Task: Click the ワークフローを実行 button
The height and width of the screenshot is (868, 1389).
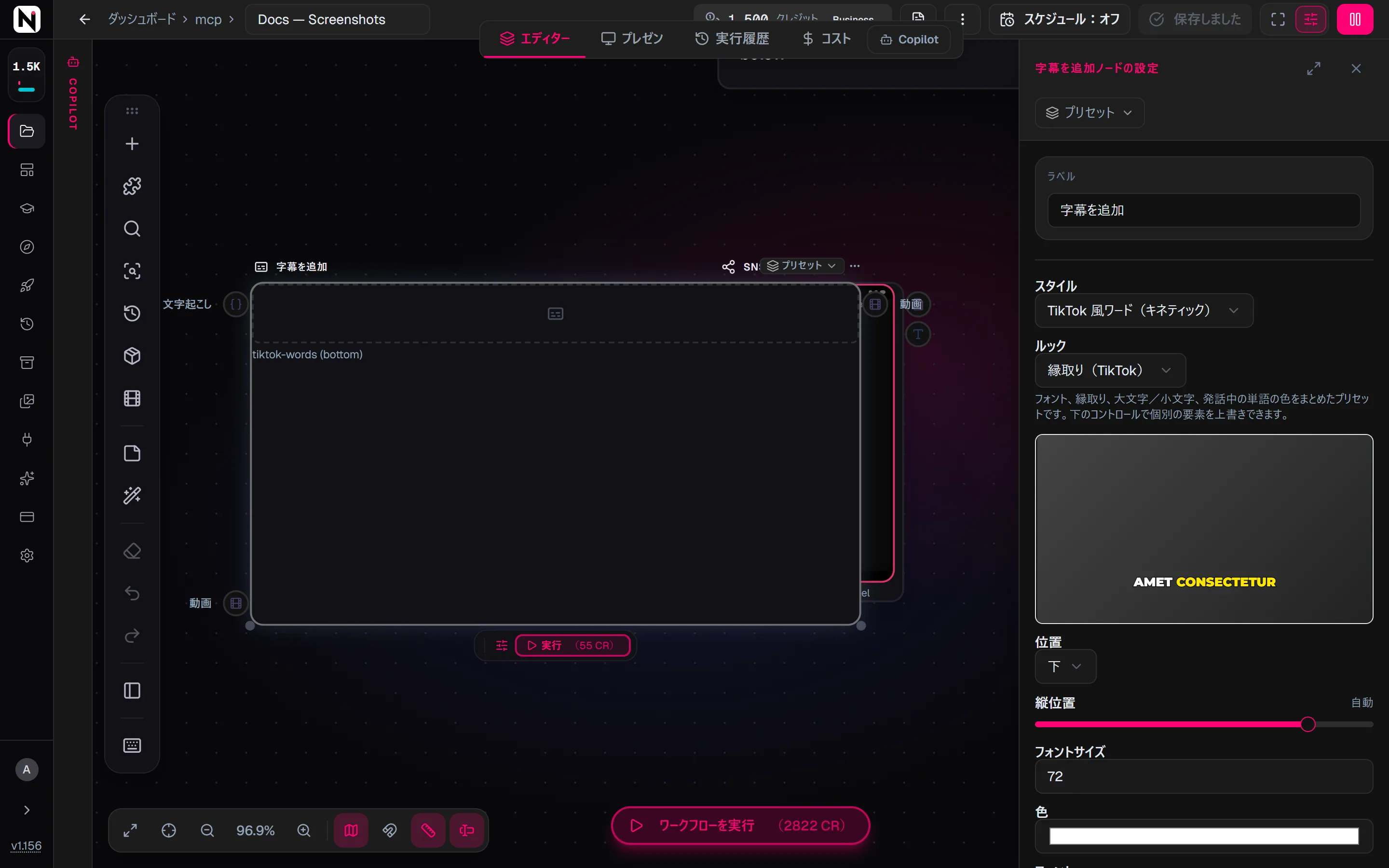Action: [740, 826]
